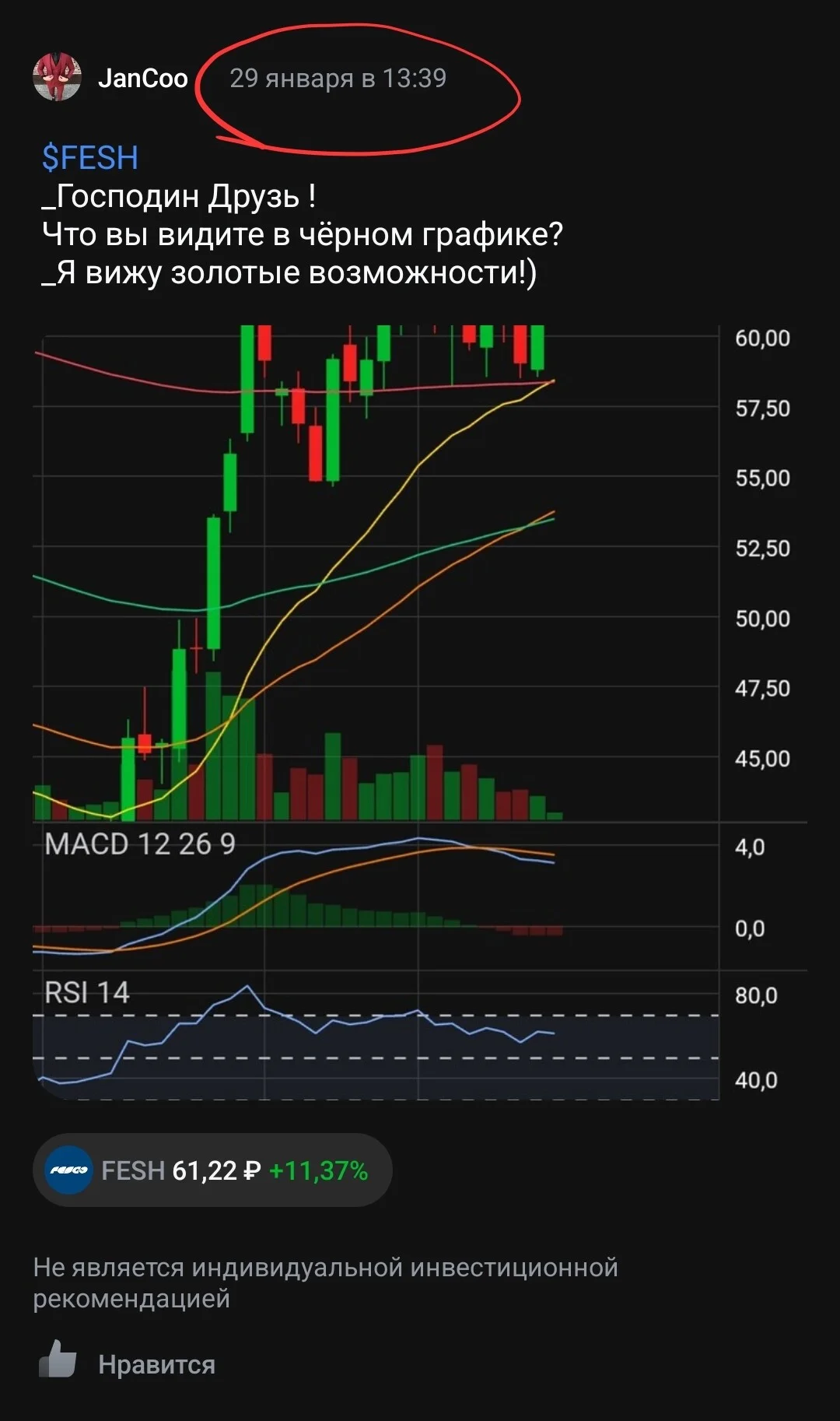Click the 60,00 price axis label
The image size is (840, 1421).
pos(762,339)
